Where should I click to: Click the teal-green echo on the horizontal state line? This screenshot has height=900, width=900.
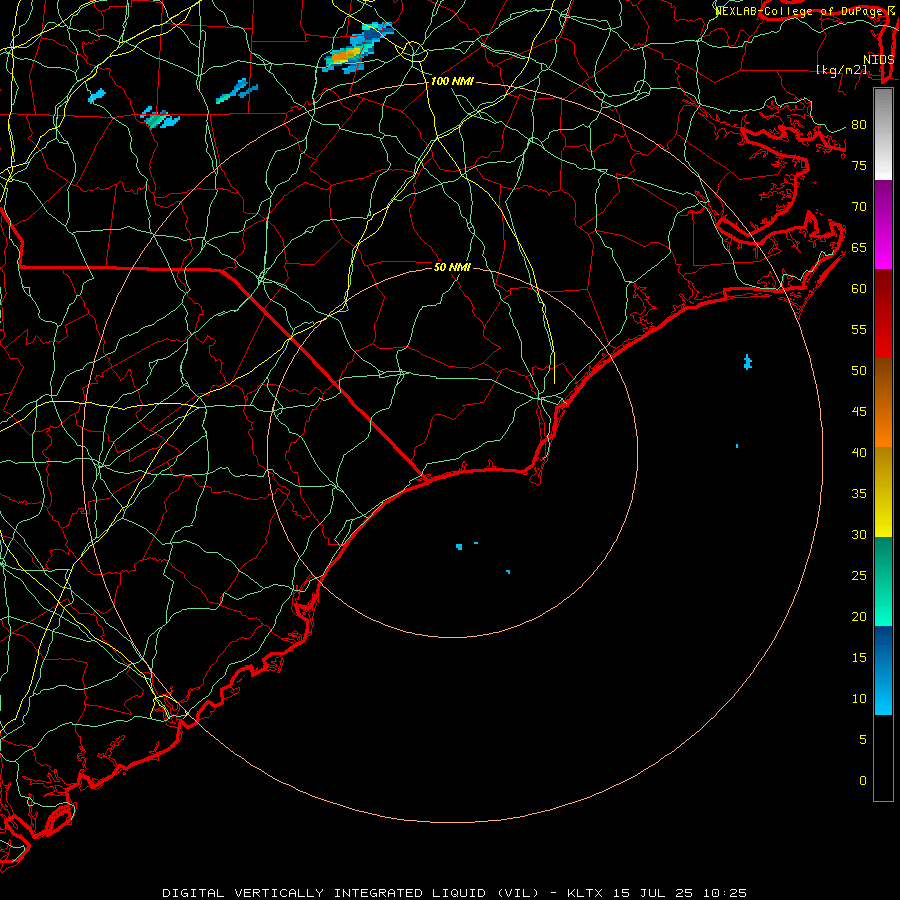(x=159, y=118)
